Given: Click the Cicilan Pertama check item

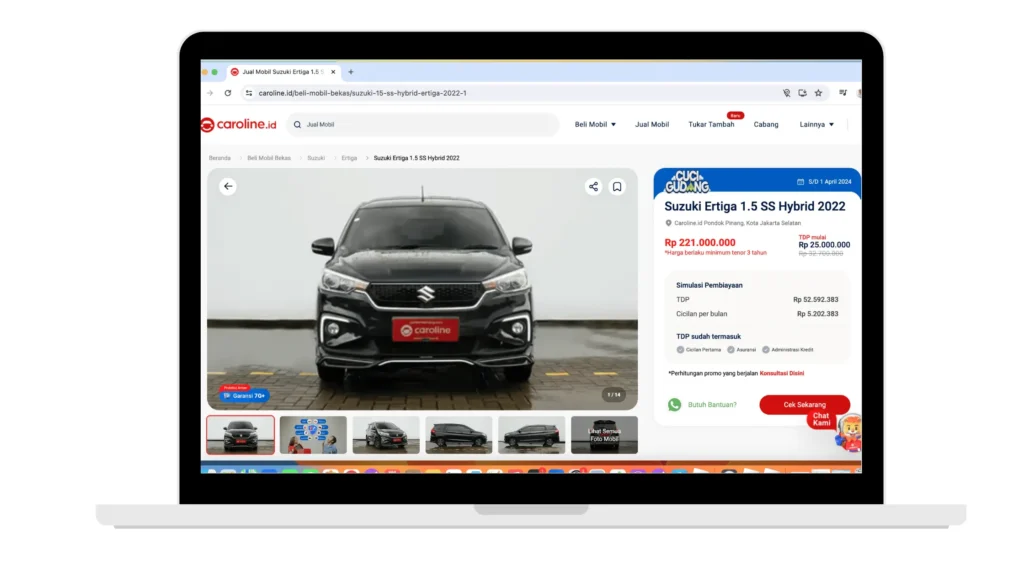Looking at the screenshot, I should point(699,350).
